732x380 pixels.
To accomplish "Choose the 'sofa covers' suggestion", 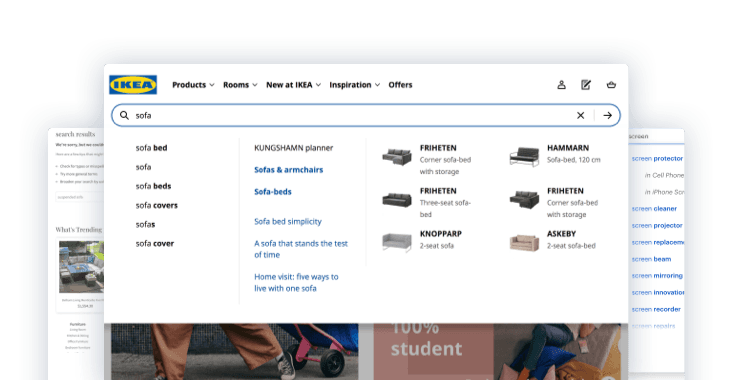I will tap(156, 205).
